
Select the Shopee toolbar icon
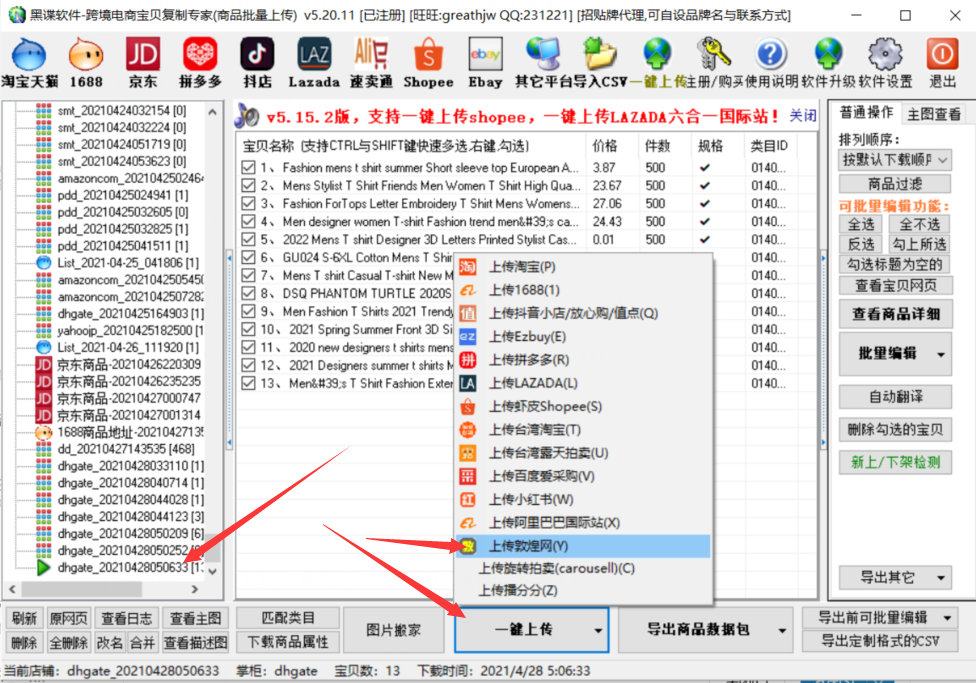coord(428,62)
